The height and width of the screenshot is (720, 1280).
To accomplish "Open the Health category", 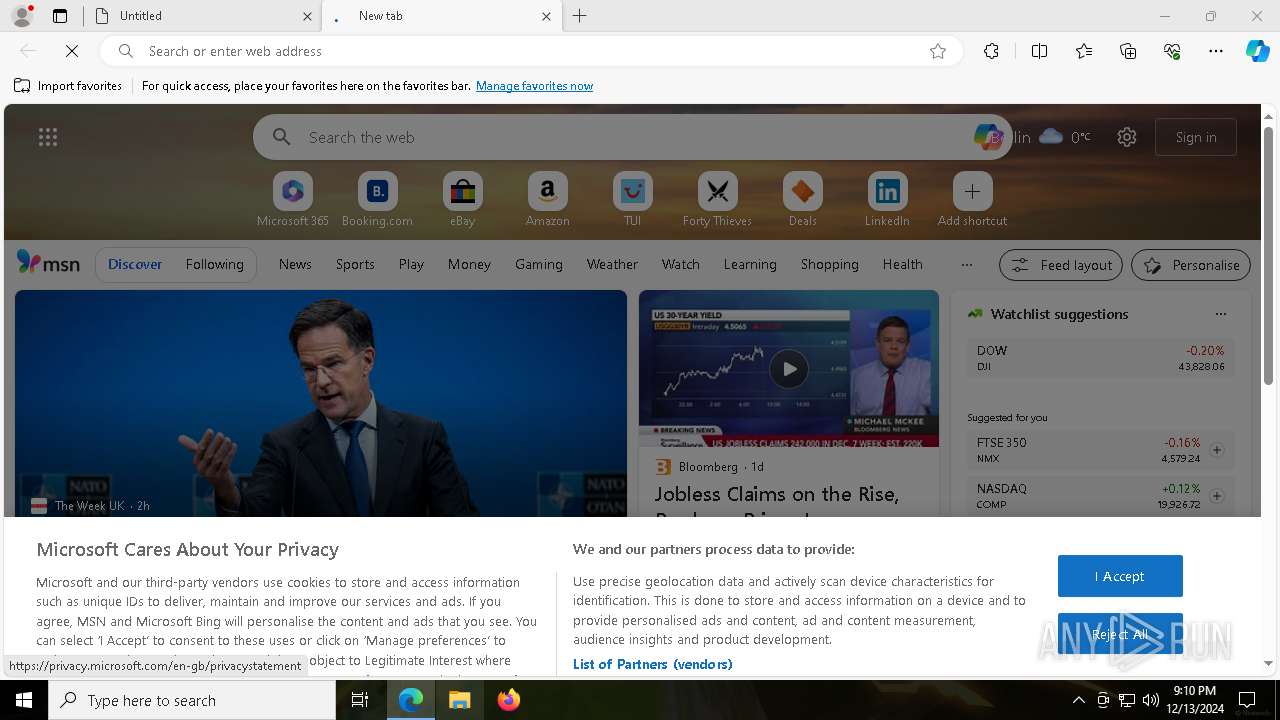I will tap(902, 264).
